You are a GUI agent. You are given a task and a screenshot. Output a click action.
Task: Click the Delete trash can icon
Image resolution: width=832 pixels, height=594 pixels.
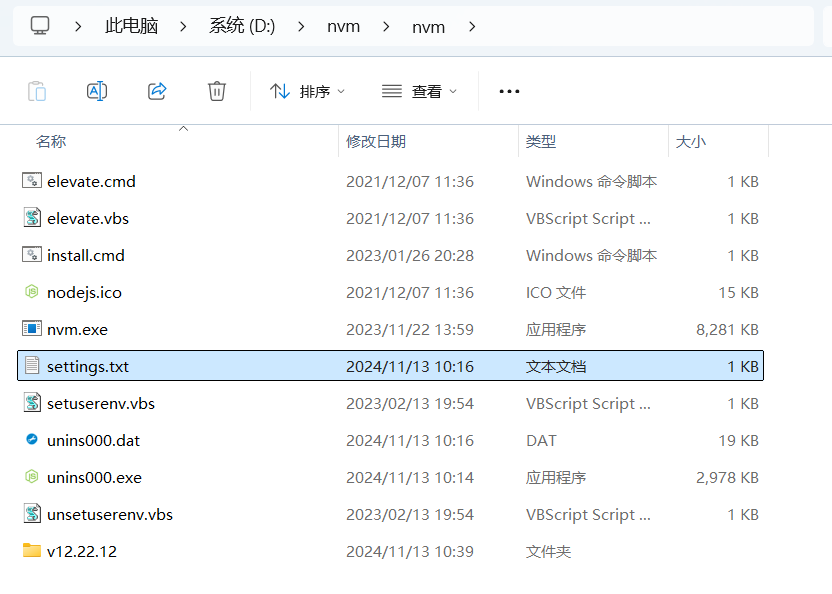(216, 91)
